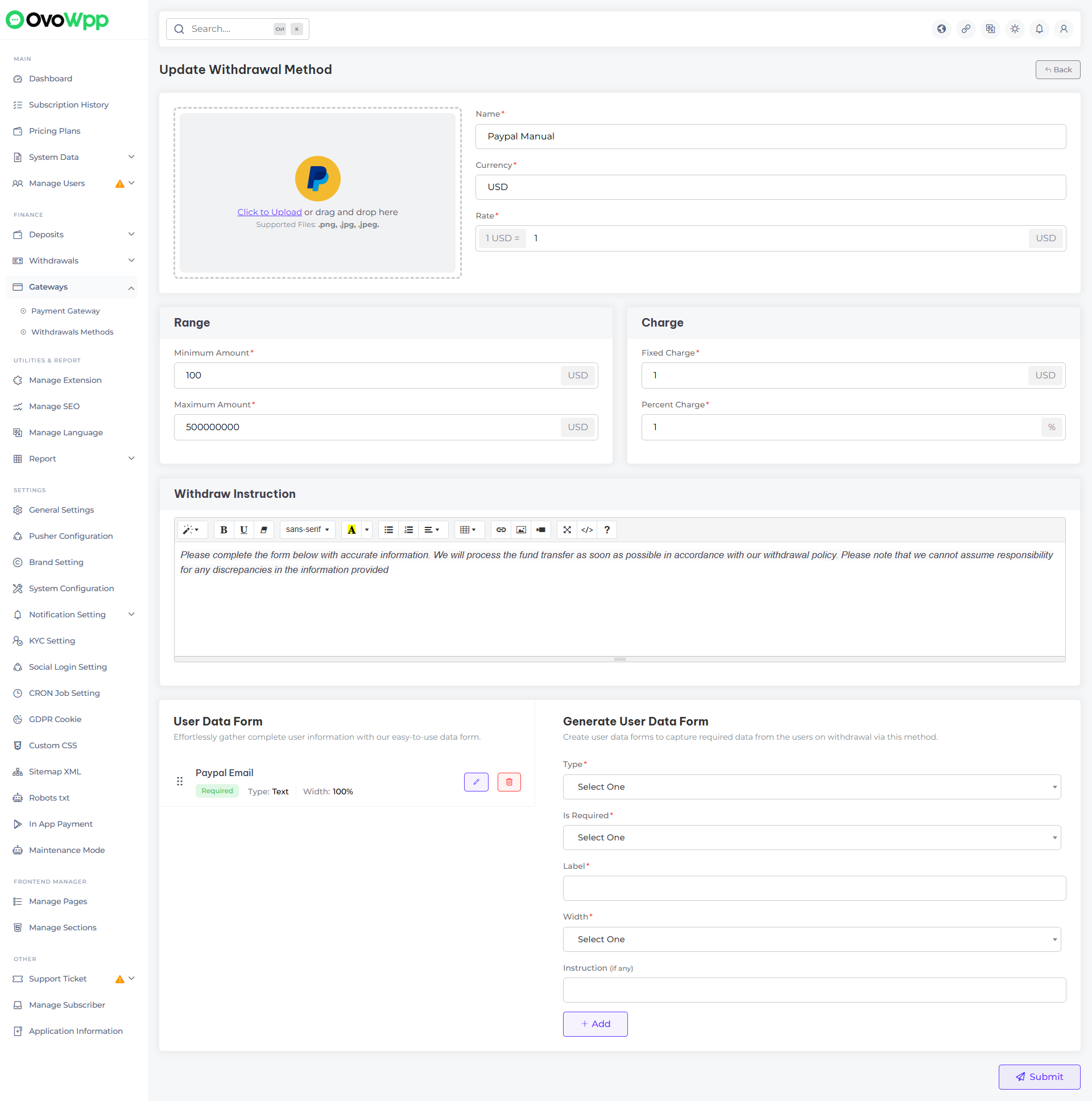1092x1101 pixels.
Task: Click the insert picture icon
Action: [520, 529]
